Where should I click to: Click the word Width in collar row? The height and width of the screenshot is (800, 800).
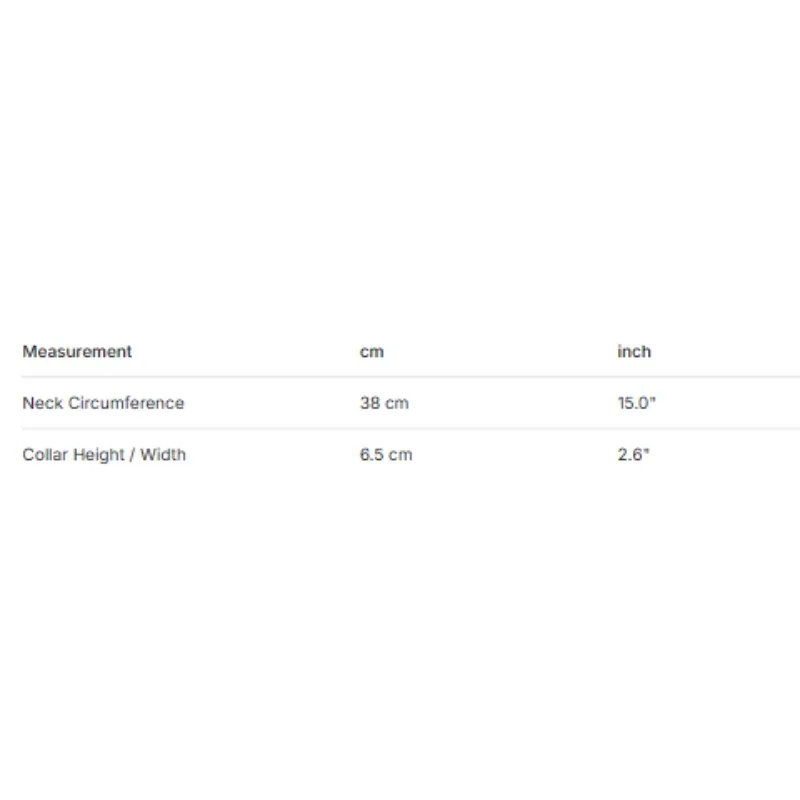tap(163, 455)
